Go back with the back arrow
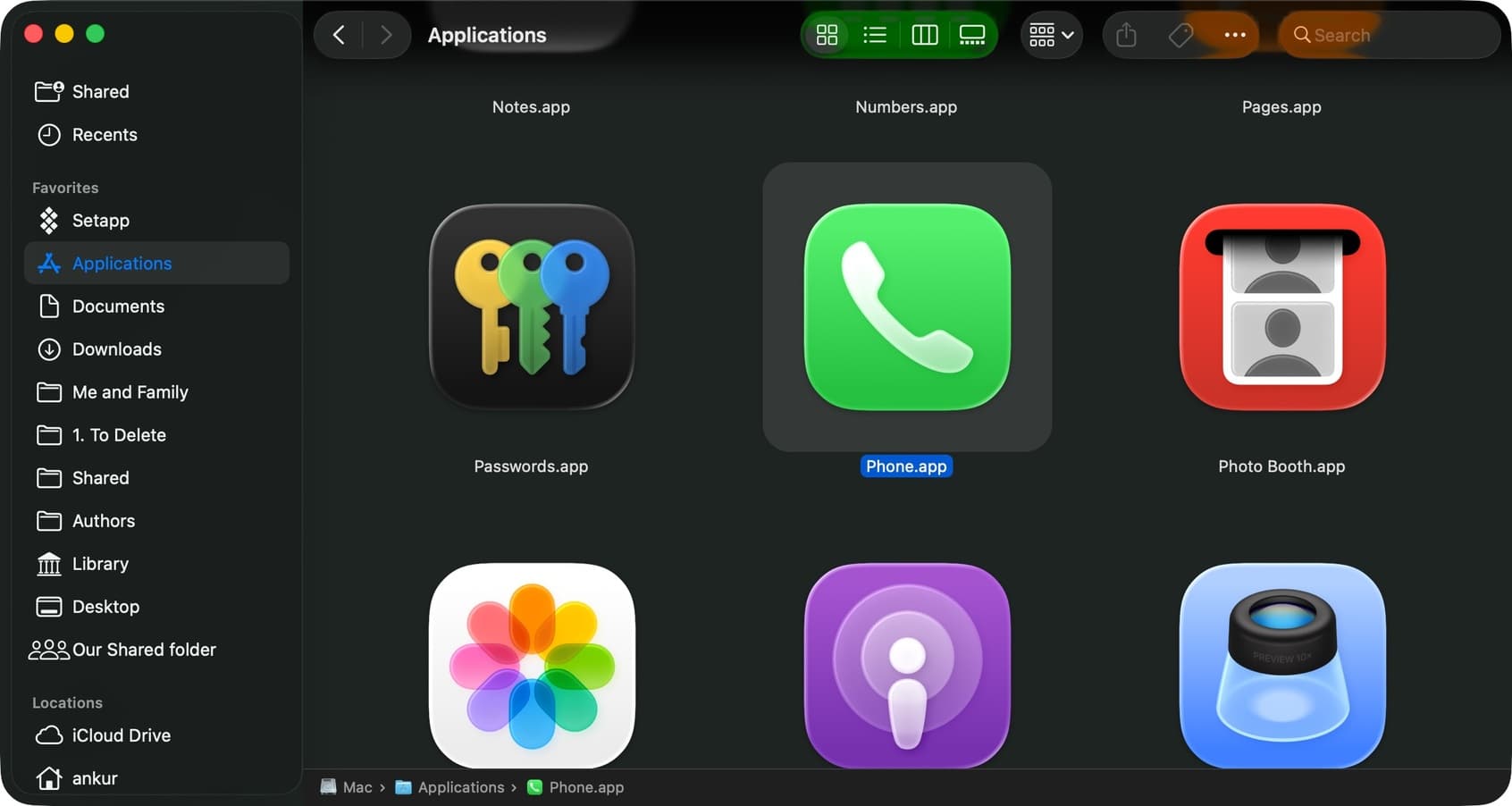1512x806 pixels. click(339, 35)
